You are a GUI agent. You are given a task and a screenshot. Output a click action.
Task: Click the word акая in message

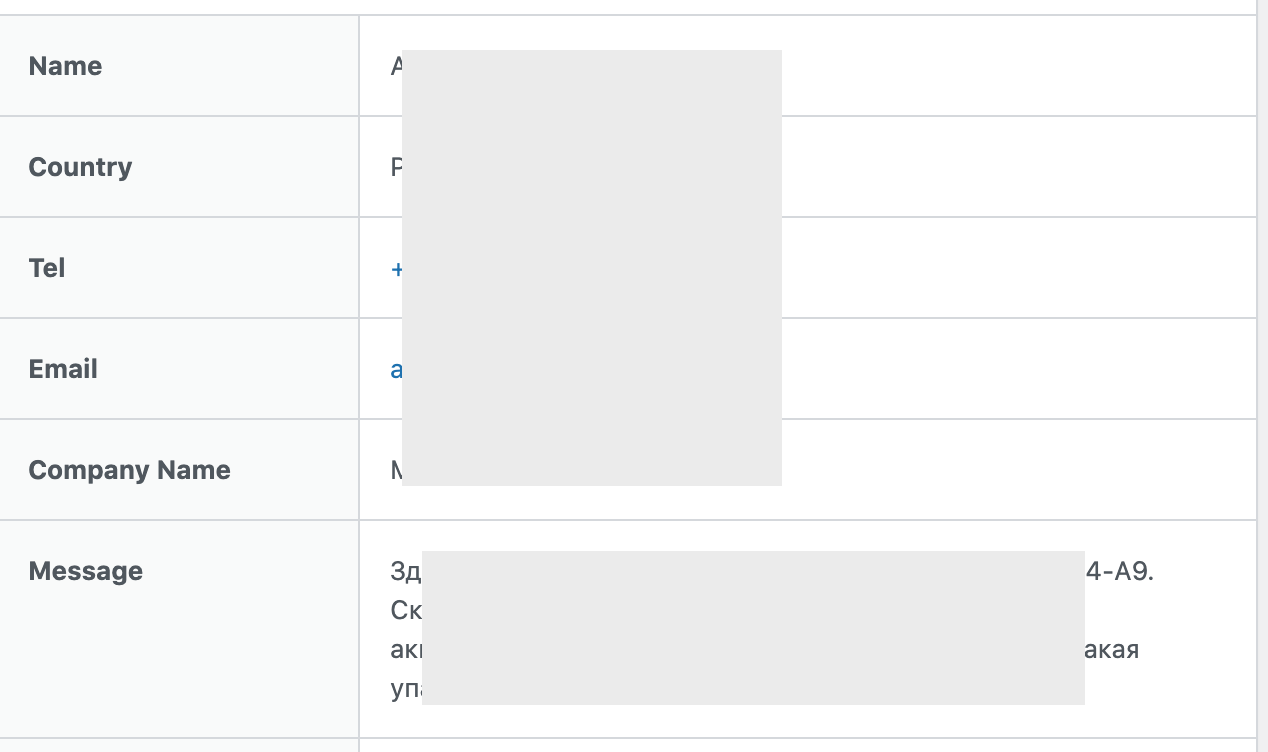point(1112,649)
